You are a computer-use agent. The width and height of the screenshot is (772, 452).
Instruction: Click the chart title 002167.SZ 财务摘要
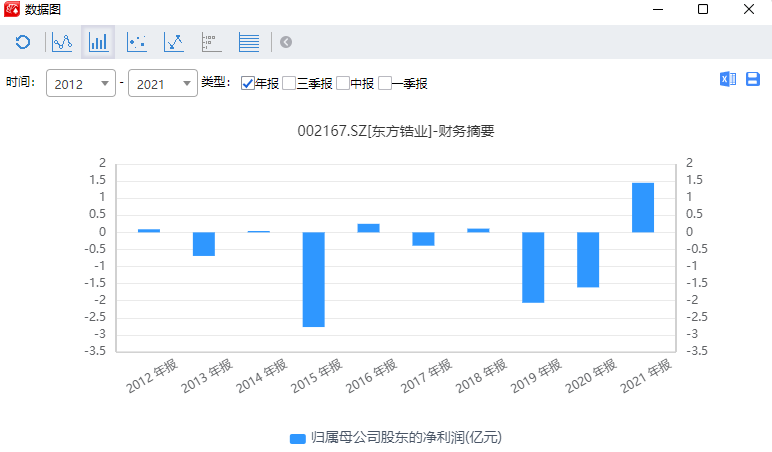pos(397,131)
